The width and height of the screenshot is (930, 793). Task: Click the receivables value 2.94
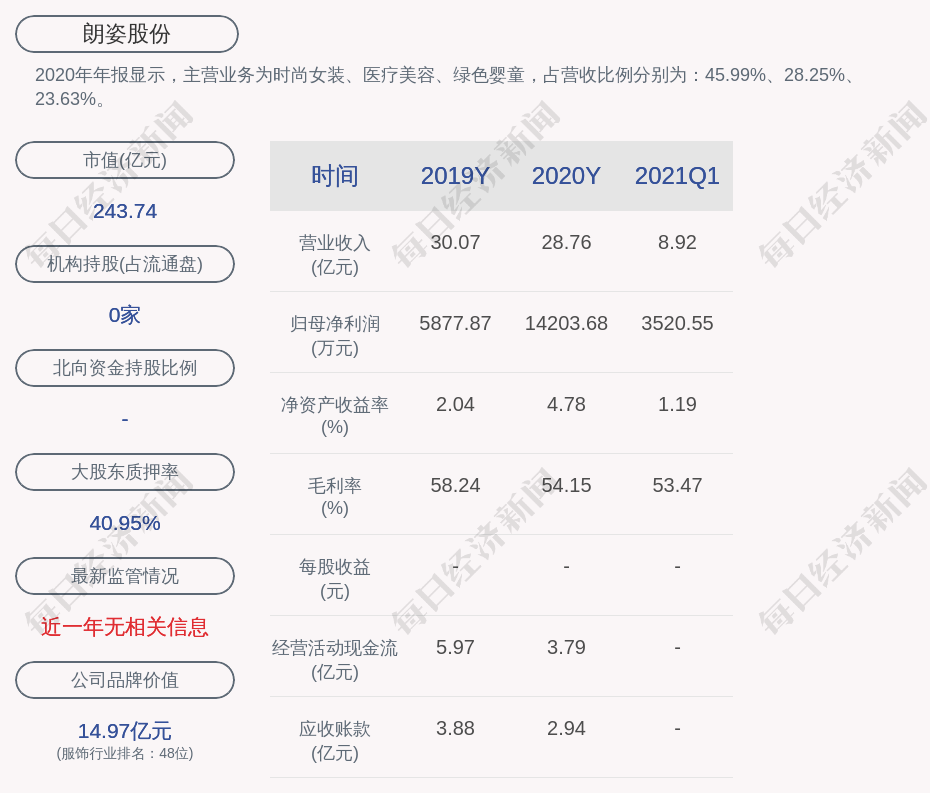[x=566, y=728]
